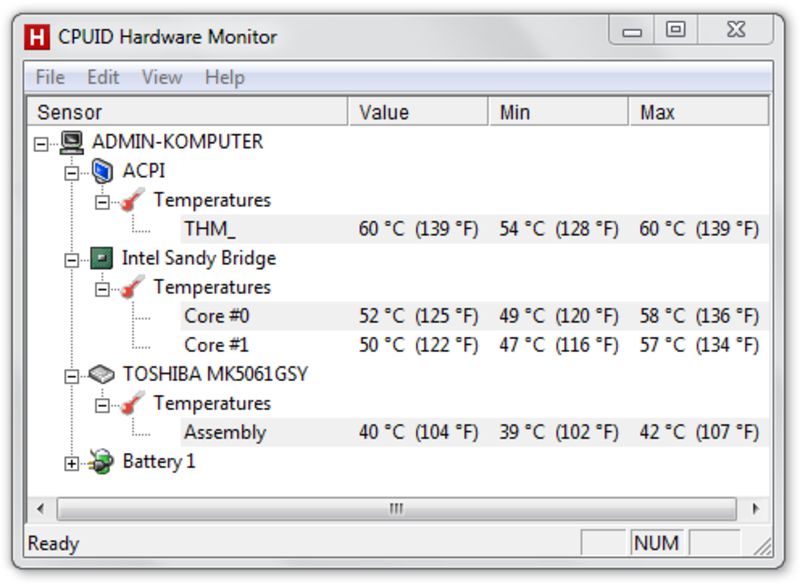Select the ADMIN-KOMPUTER tree label
Image resolution: width=800 pixels, height=584 pixels.
pyautogui.click(x=177, y=142)
